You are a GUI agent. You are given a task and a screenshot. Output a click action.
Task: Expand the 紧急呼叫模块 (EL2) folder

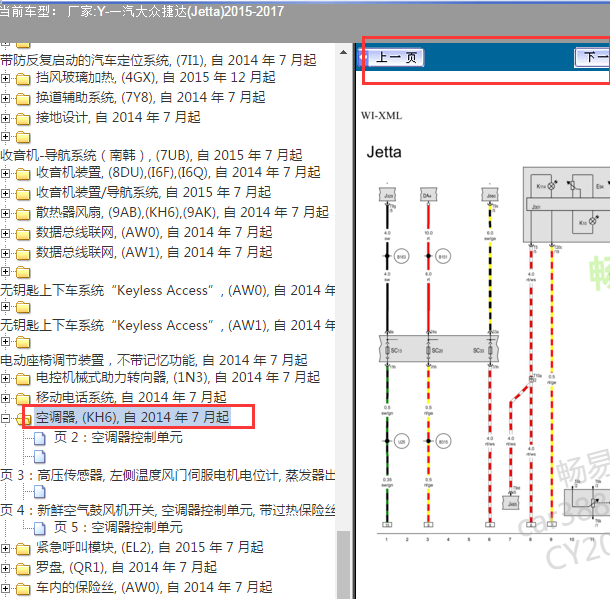pos(5,548)
